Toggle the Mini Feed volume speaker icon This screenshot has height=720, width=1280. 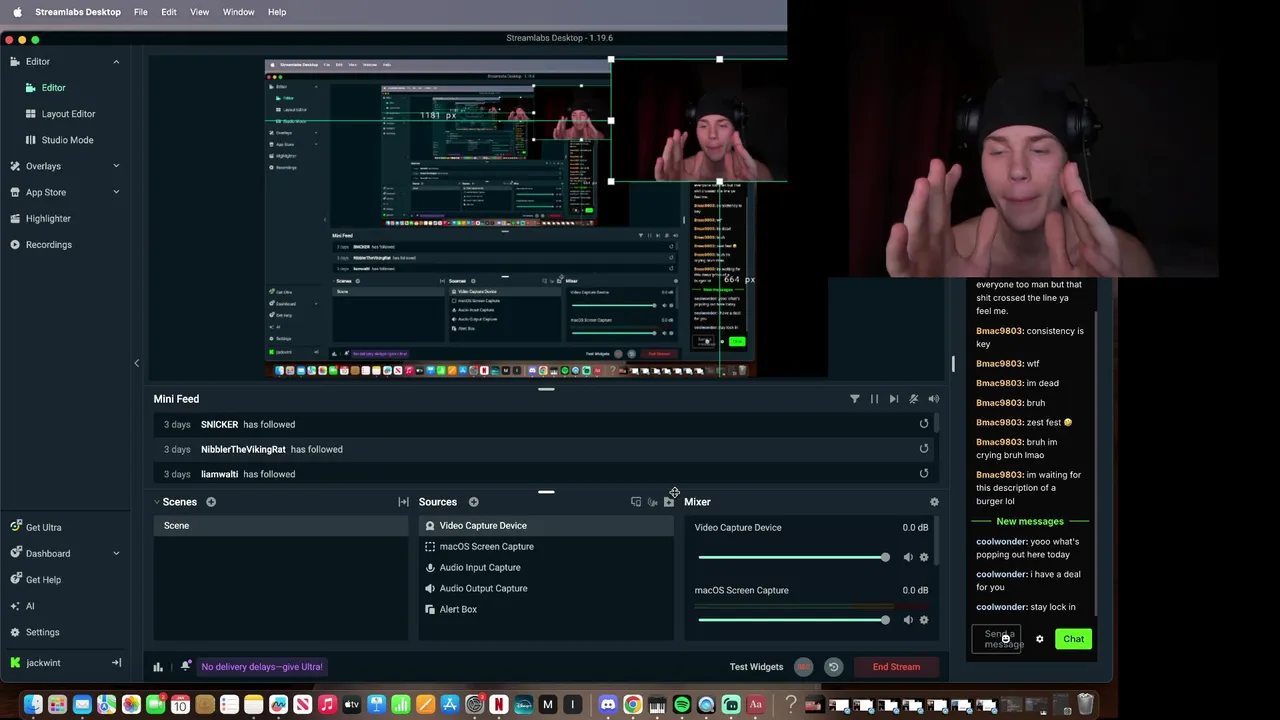click(x=933, y=399)
